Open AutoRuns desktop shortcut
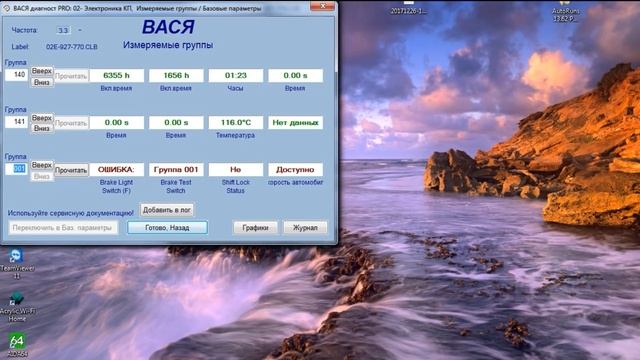Viewport: 640px width, 360px height. click(x=565, y=12)
